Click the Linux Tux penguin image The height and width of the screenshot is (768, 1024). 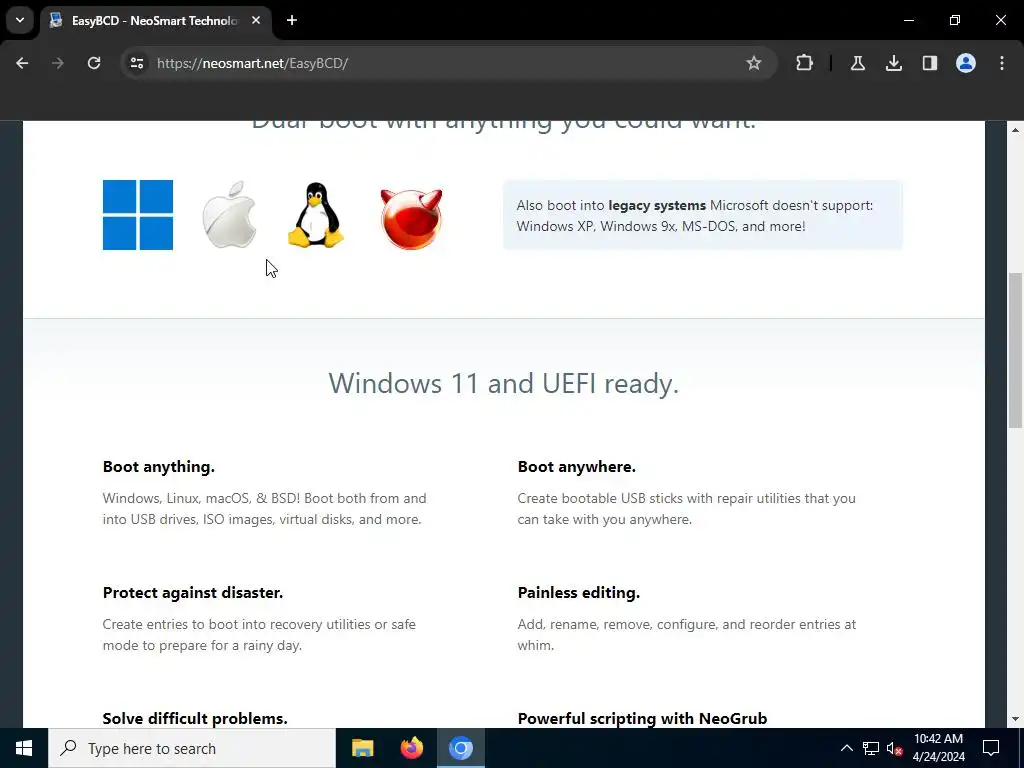point(316,215)
